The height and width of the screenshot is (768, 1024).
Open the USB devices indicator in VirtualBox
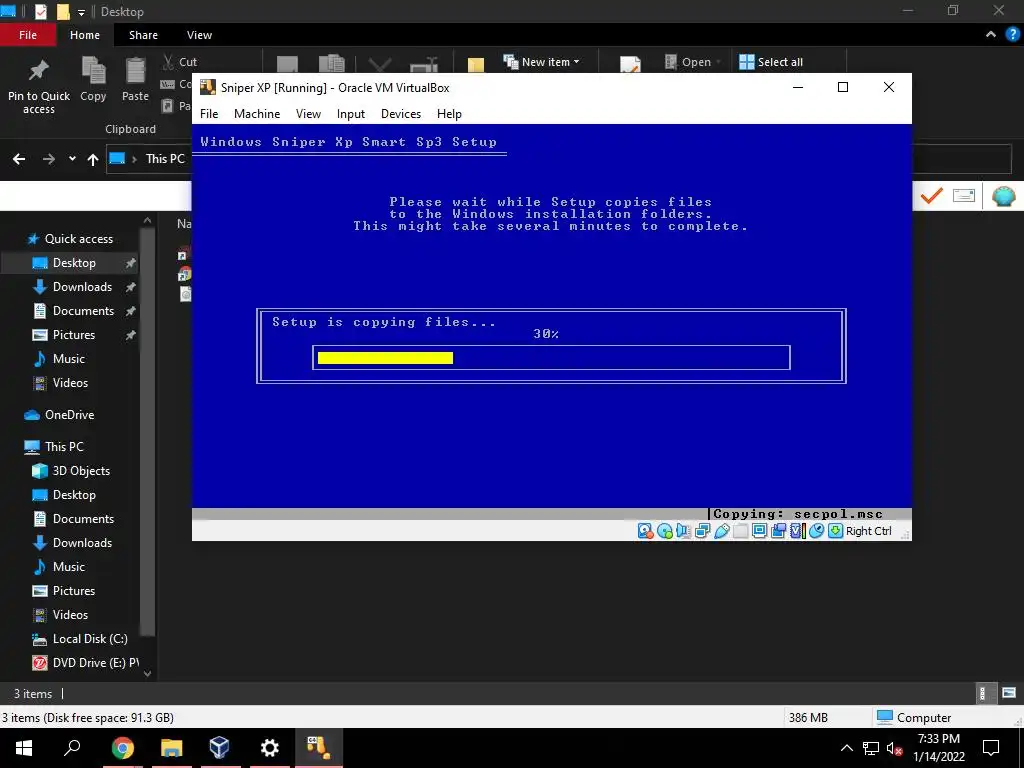click(x=722, y=531)
